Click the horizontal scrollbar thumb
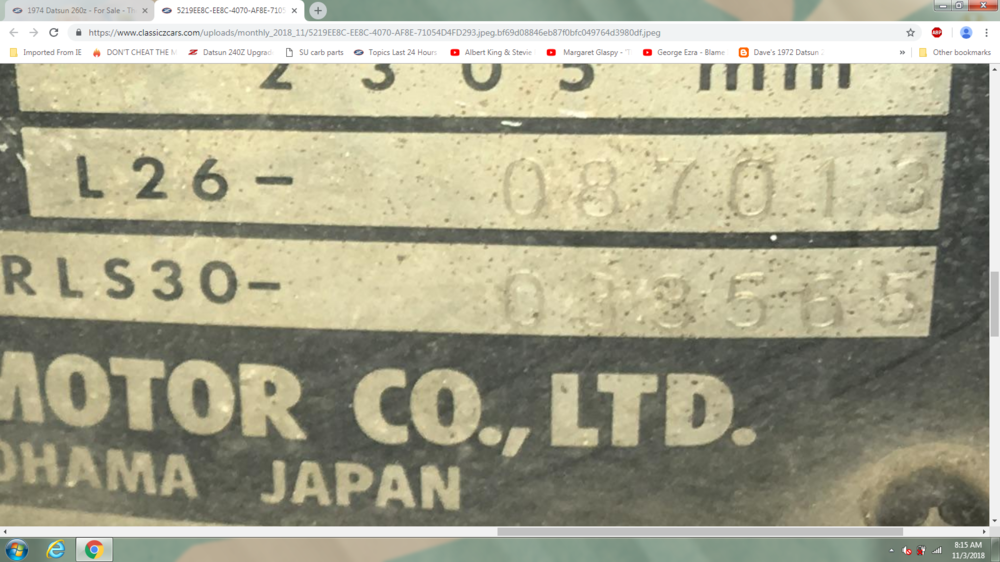The height and width of the screenshot is (562, 1000). coord(700,531)
